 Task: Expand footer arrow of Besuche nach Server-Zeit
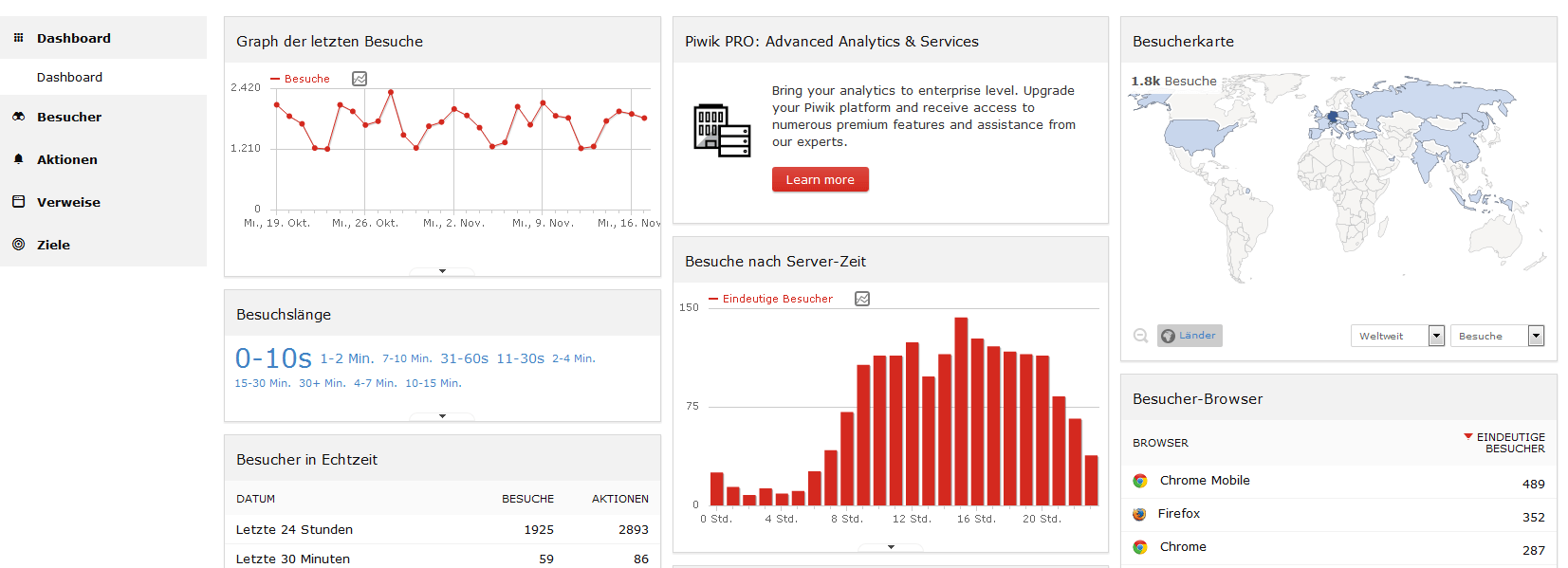click(x=891, y=547)
